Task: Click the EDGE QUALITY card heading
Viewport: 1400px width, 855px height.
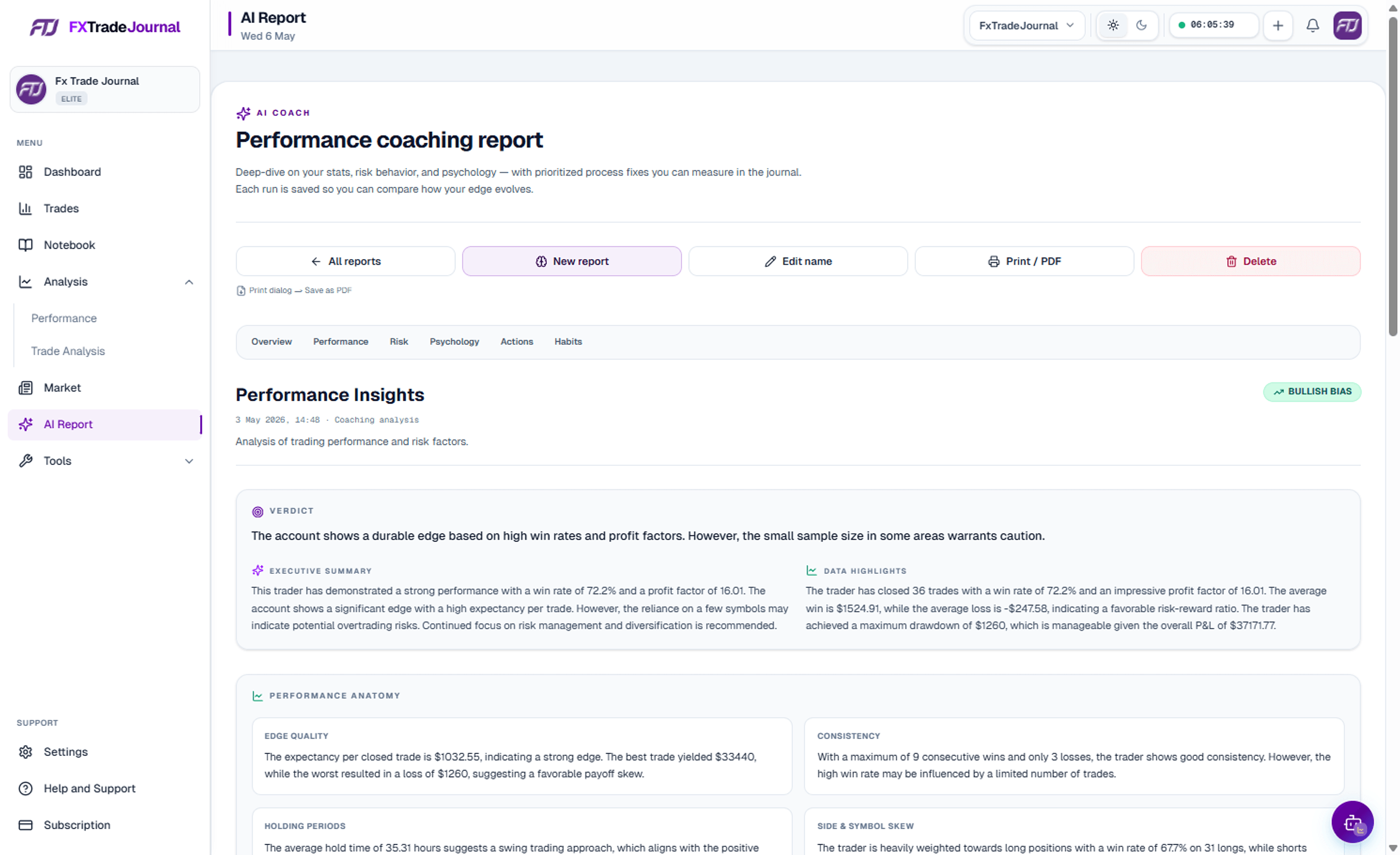Action: point(296,736)
